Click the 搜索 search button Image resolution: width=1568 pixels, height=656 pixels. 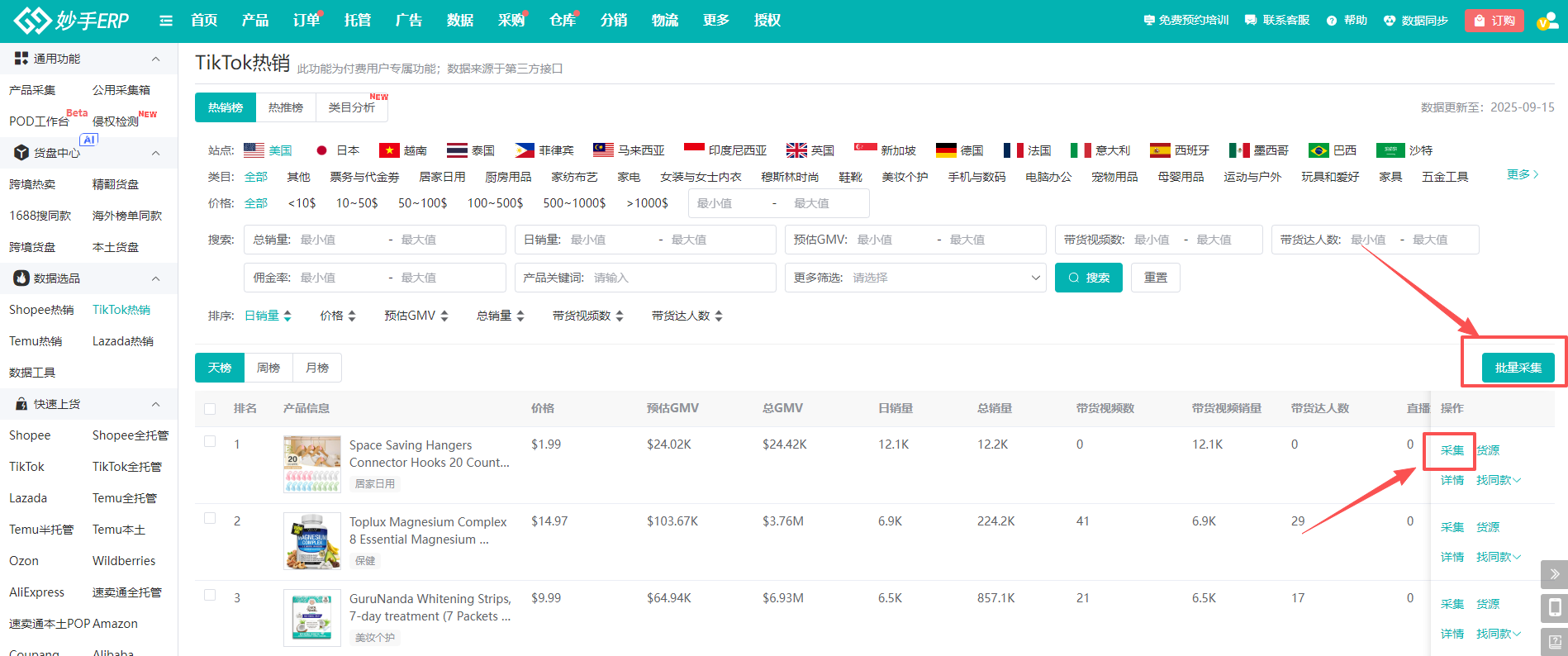pos(1089,278)
